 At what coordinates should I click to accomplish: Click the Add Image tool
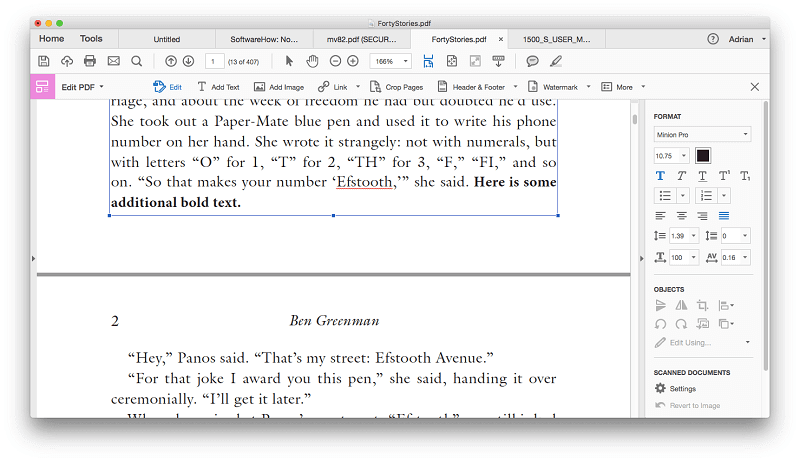[x=279, y=87]
